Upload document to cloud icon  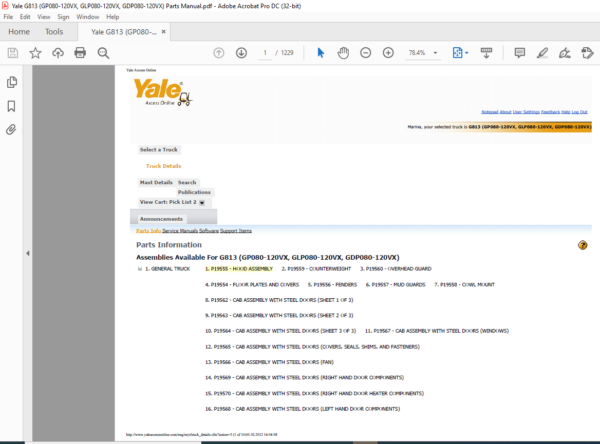point(58,53)
